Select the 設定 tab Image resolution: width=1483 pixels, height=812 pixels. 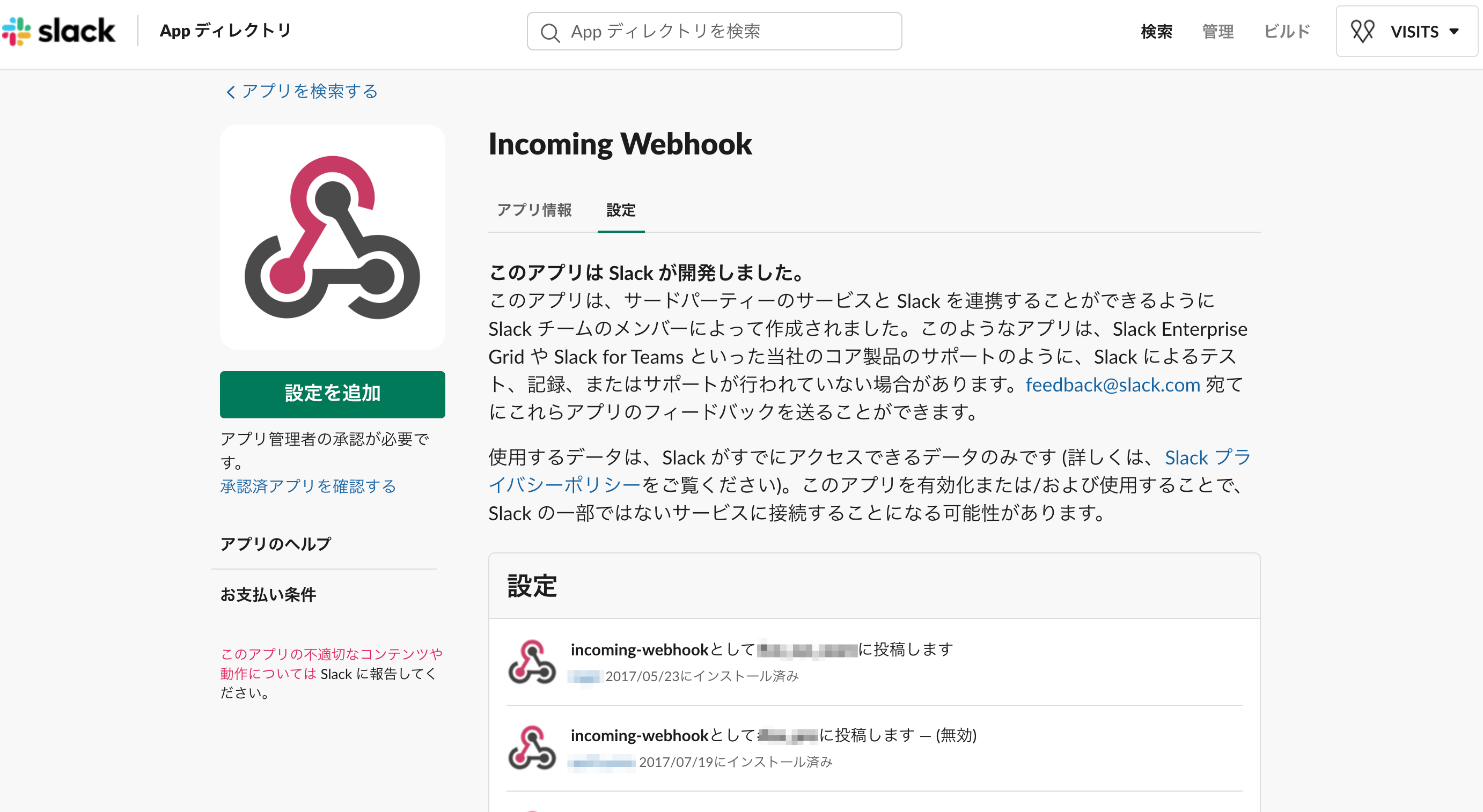[x=621, y=210]
